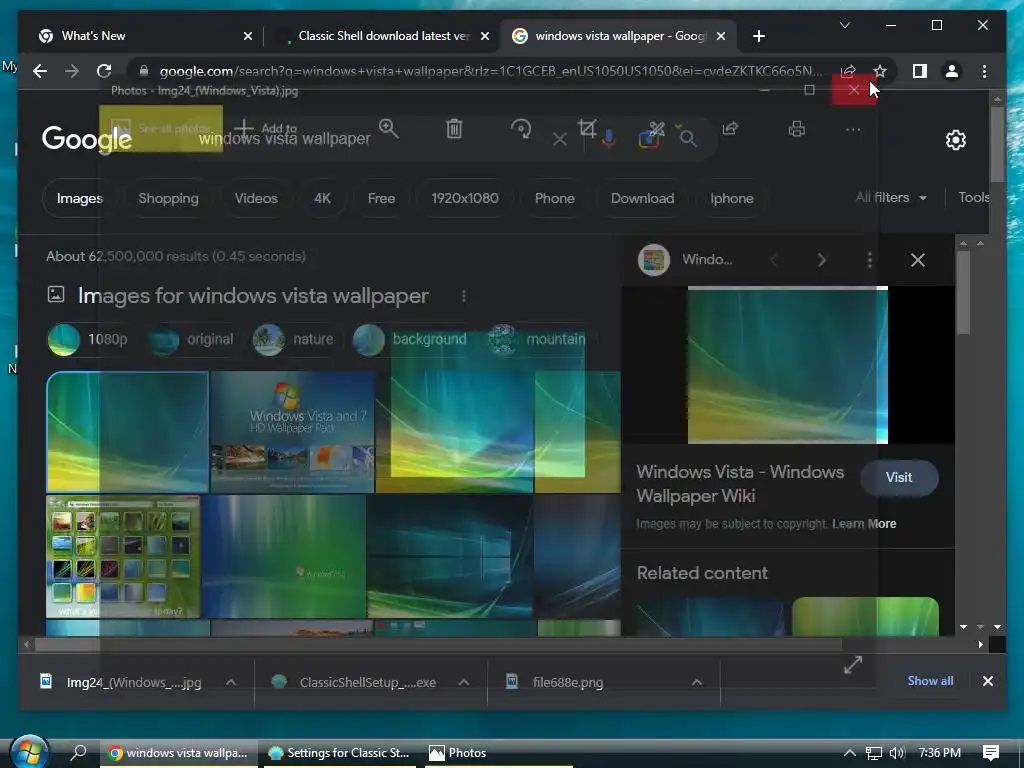Submit search with magnifier icon
The width and height of the screenshot is (1024, 768).
(688, 138)
